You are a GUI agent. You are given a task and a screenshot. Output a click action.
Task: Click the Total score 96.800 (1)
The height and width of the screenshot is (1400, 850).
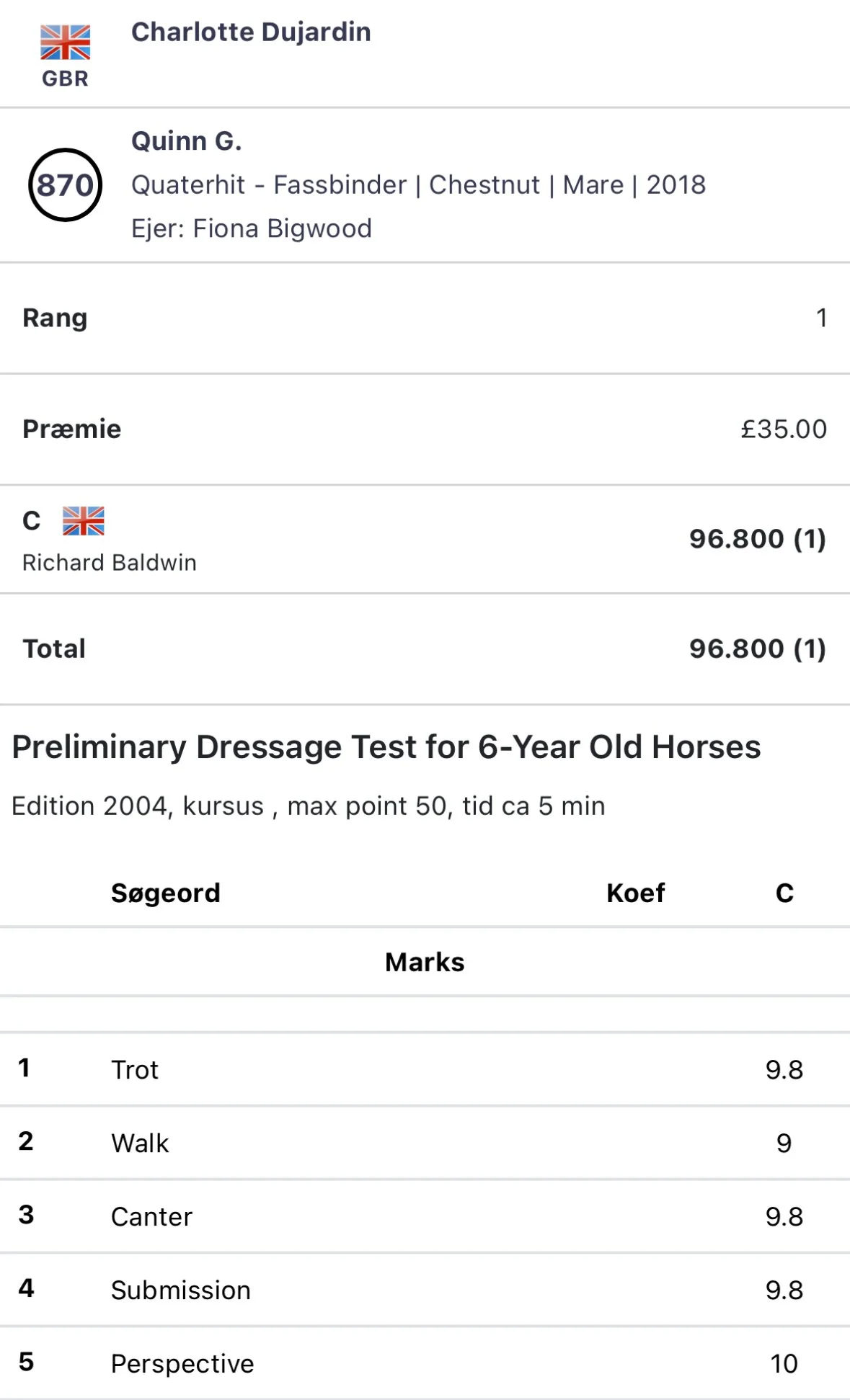click(756, 648)
